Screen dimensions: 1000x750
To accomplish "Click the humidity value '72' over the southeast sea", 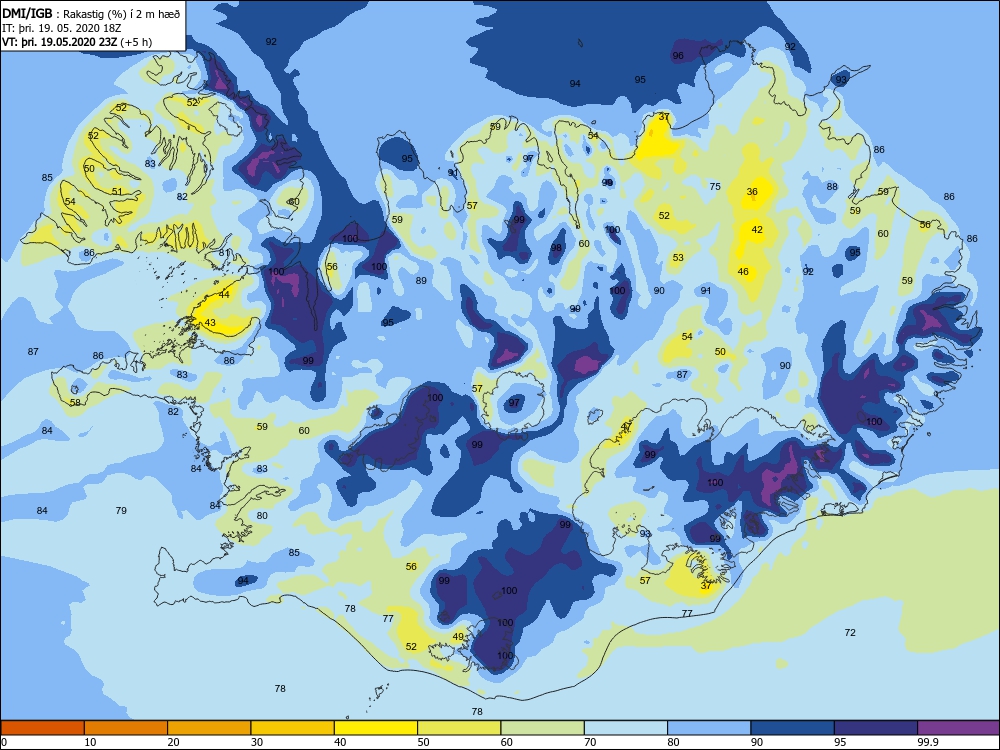I will [849, 633].
